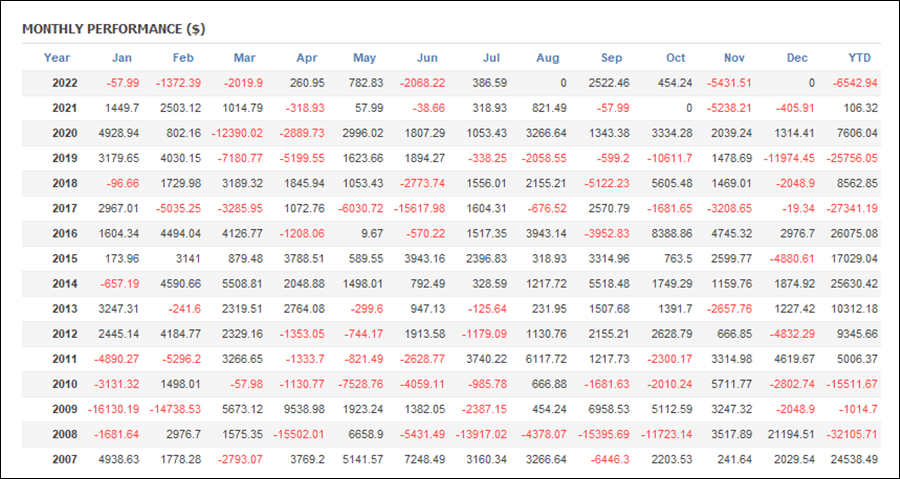Select the Dec column header
900x479 pixels.
797,57
